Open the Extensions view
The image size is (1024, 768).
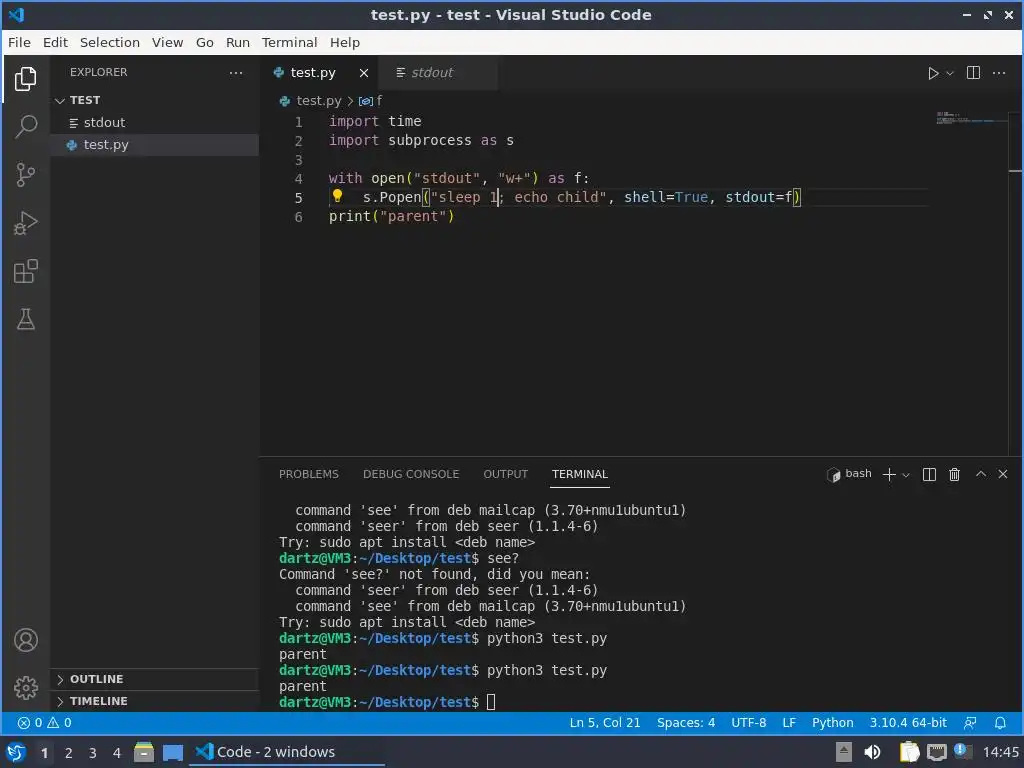coord(25,272)
